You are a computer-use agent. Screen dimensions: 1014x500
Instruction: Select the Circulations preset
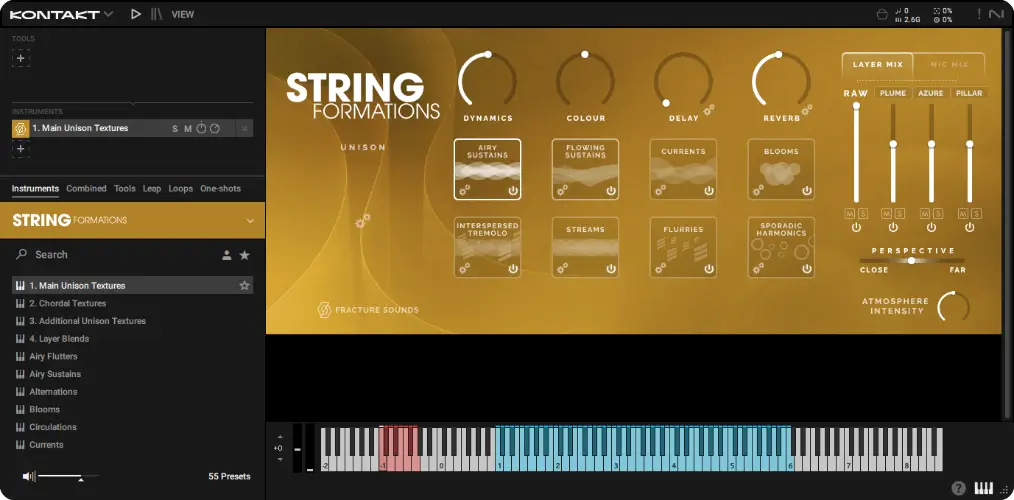[132, 427]
